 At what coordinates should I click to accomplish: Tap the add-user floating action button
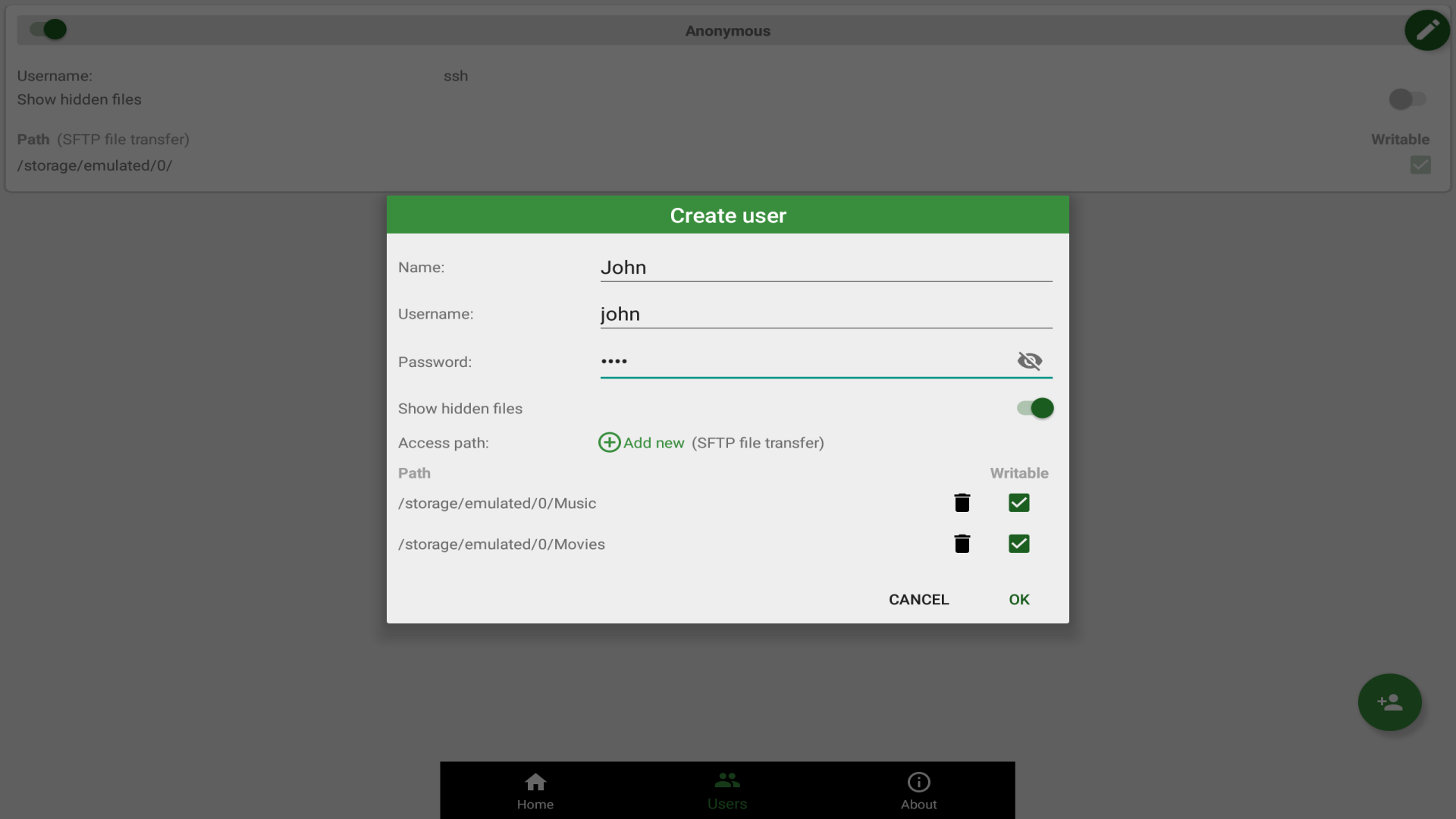coord(1390,702)
